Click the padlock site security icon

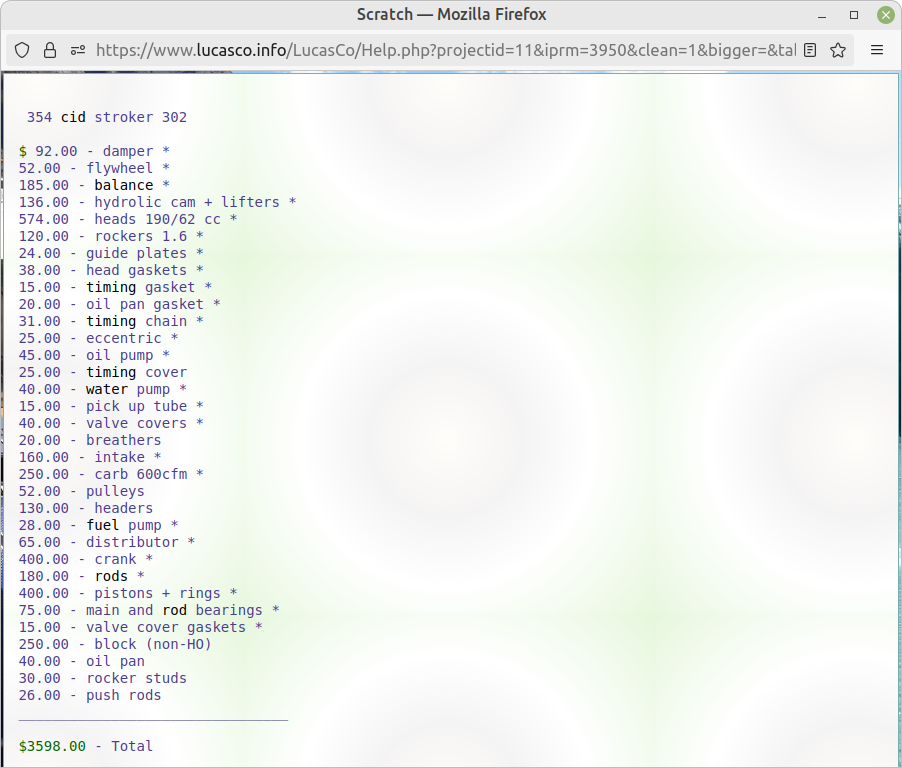pyautogui.click(x=49, y=50)
